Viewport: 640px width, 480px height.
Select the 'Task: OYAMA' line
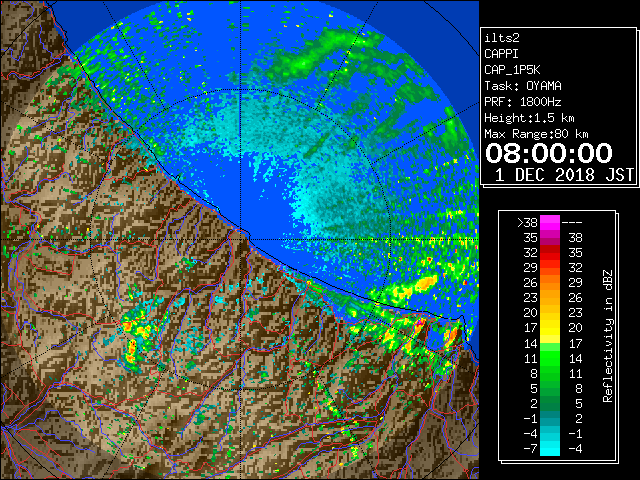pyautogui.click(x=523, y=86)
